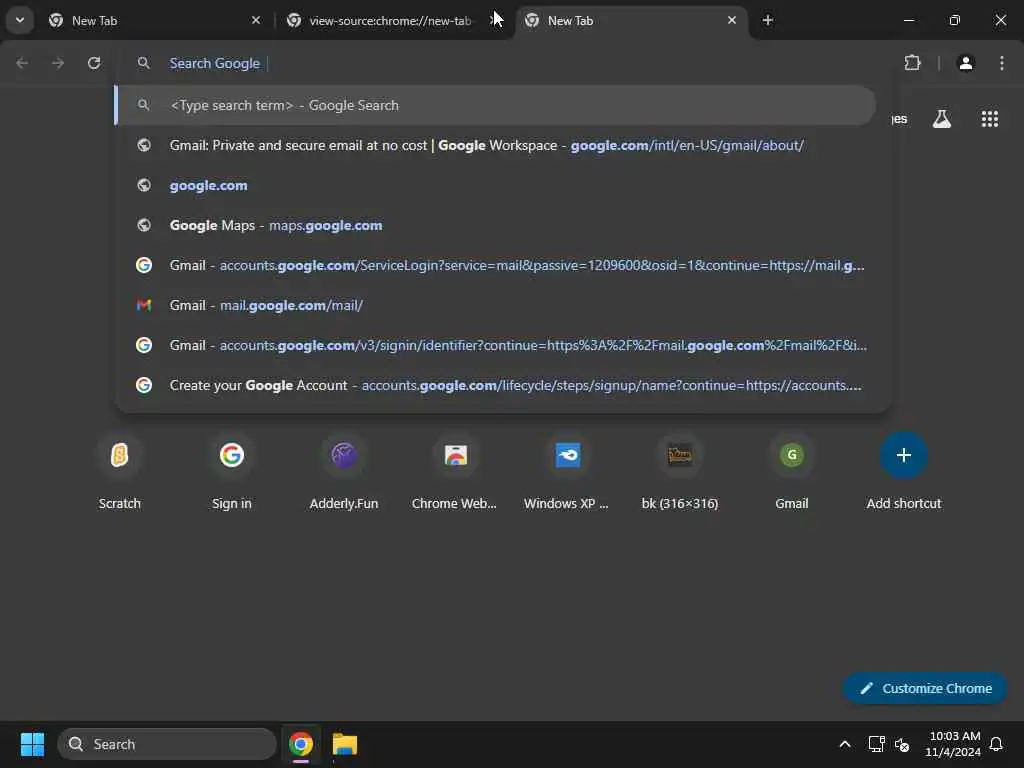Click the Search Google address bar field
Image resolution: width=1024 pixels, height=768 pixels.
503,63
